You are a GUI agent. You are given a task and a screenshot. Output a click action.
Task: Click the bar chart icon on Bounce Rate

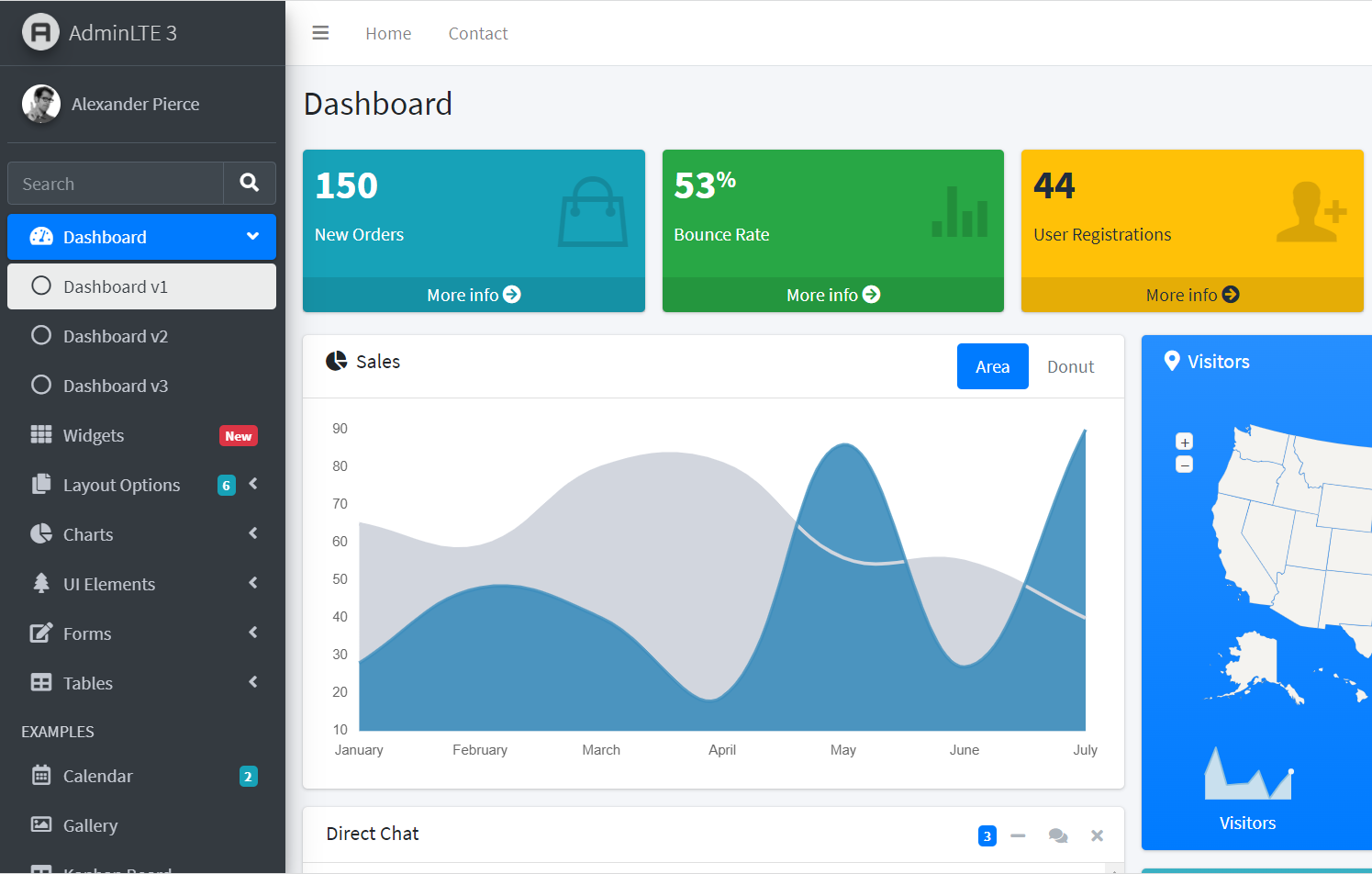(960, 211)
